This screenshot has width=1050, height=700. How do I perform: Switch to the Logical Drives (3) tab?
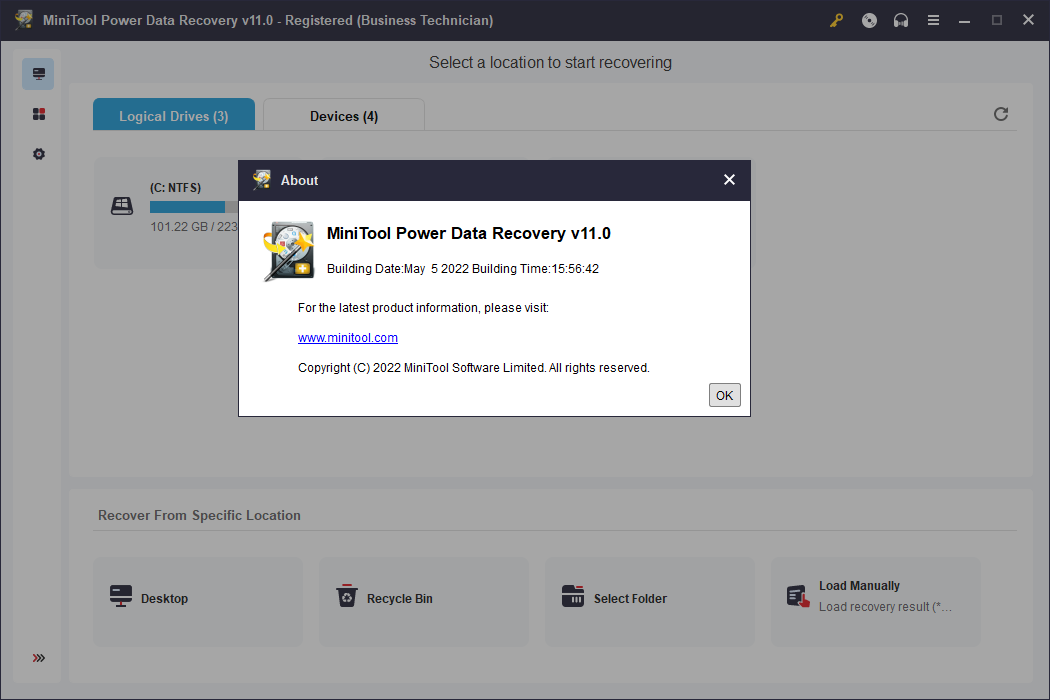coord(173,115)
